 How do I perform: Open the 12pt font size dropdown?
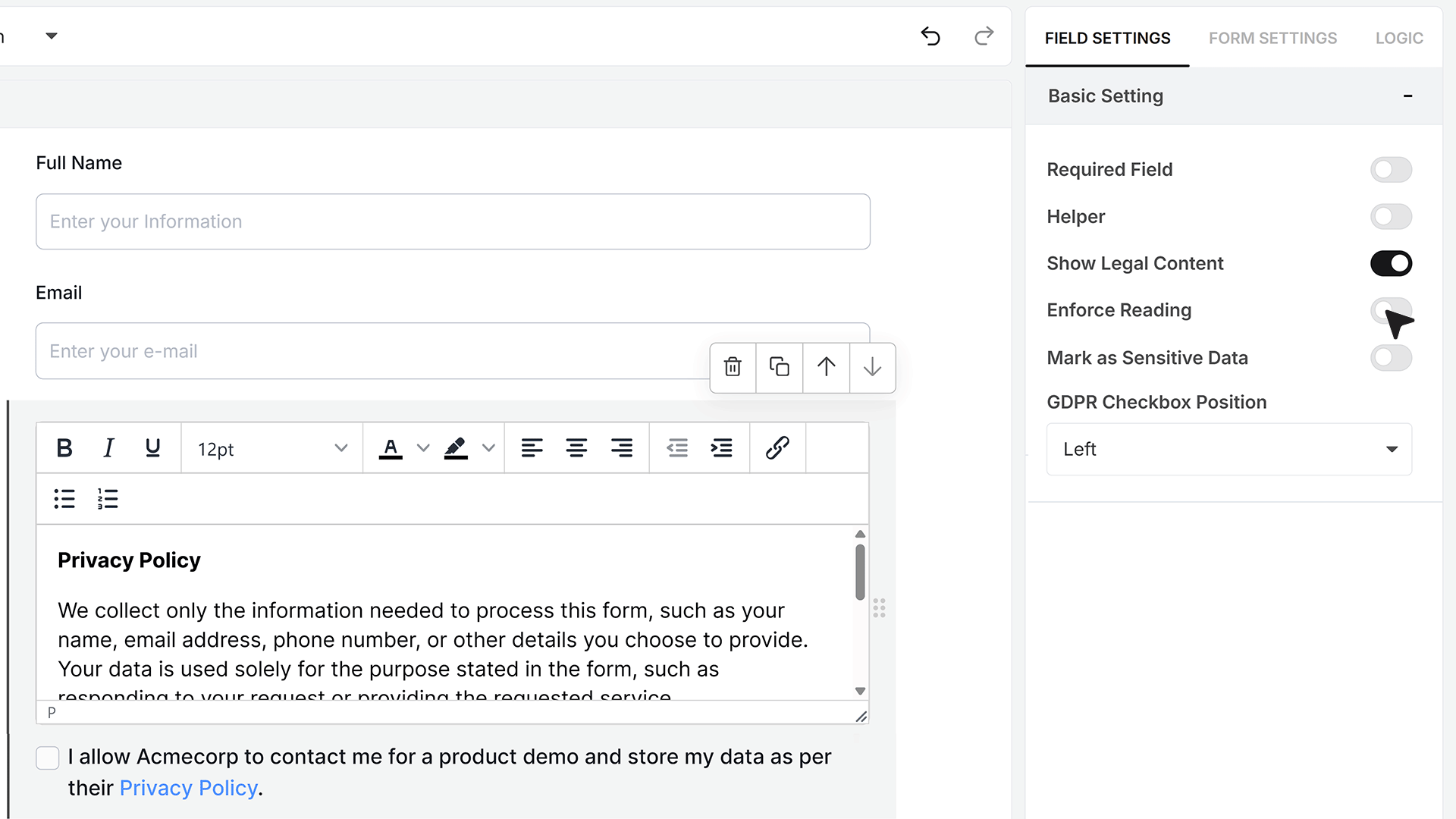pyautogui.click(x=271, y=449)
